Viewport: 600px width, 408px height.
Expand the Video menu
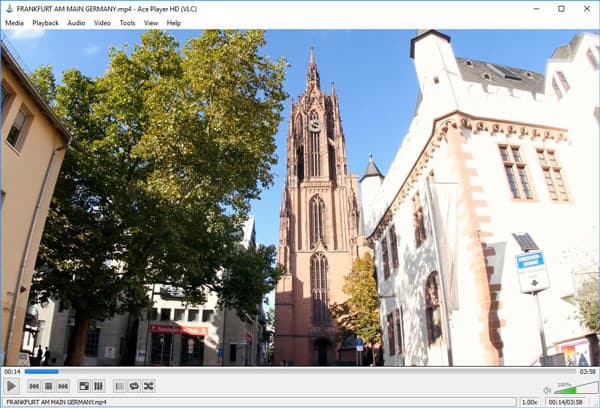(x=102, y=22)
